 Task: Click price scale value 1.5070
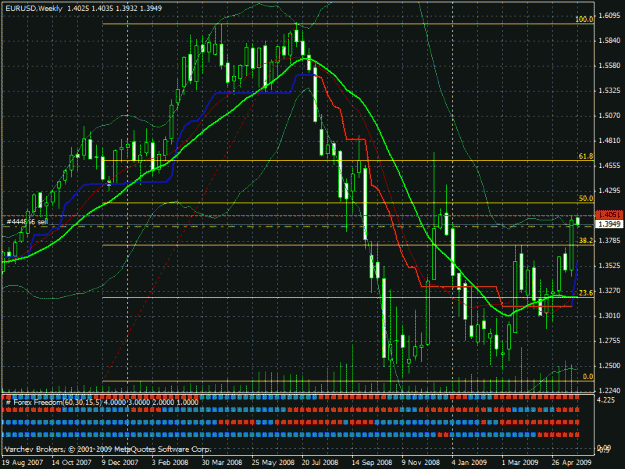tap(610, 116)
